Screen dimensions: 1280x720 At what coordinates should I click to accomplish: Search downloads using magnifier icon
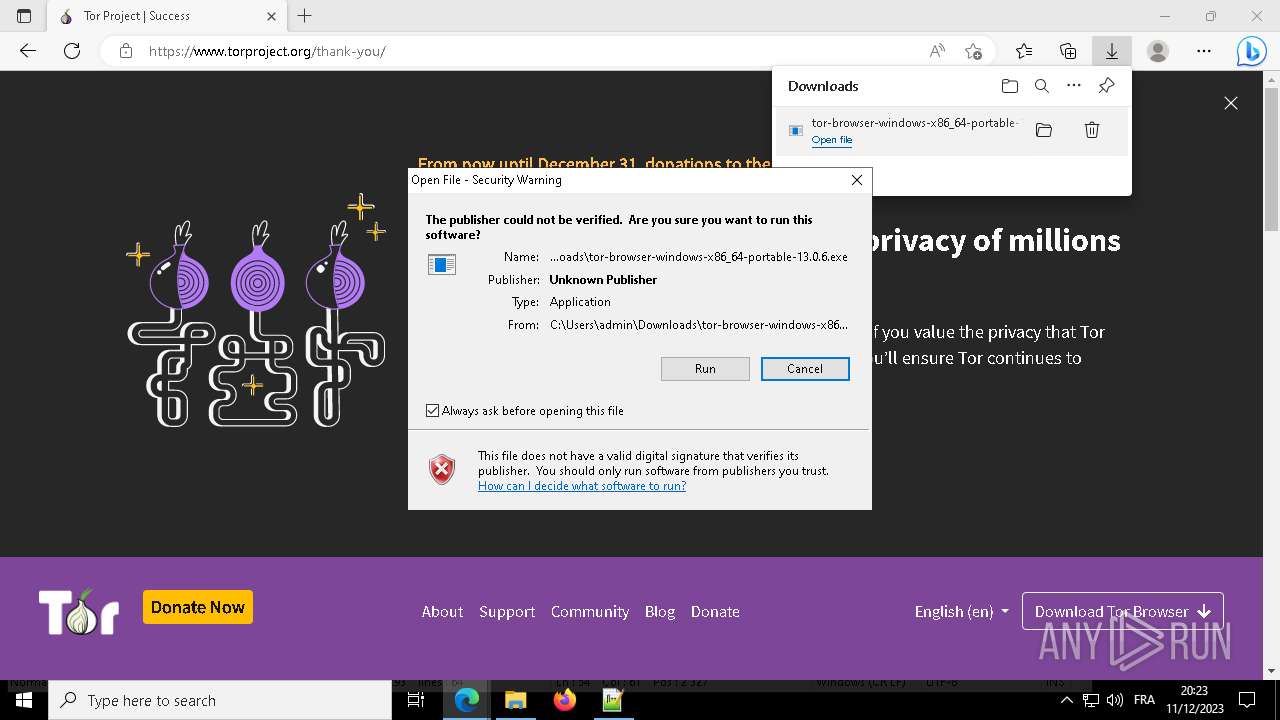coord(1042,86)
